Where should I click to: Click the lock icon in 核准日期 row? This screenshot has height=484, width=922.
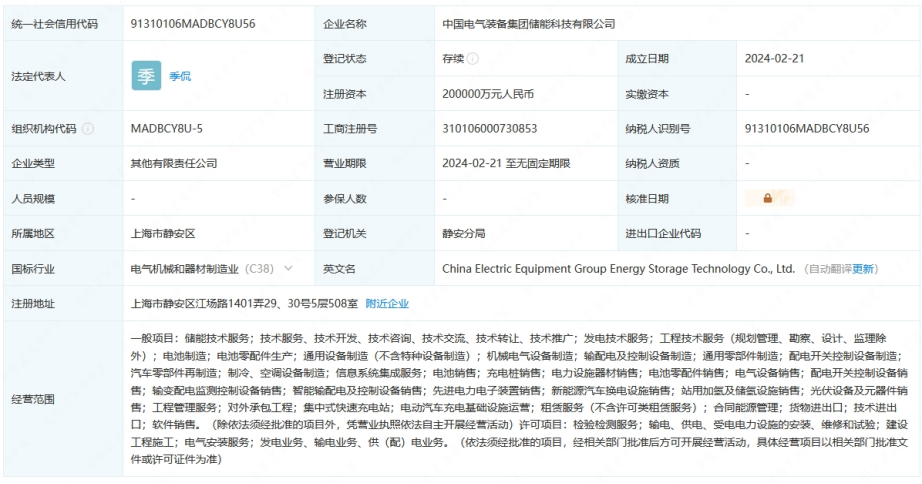pyautogui.click(x=768, y=198)
